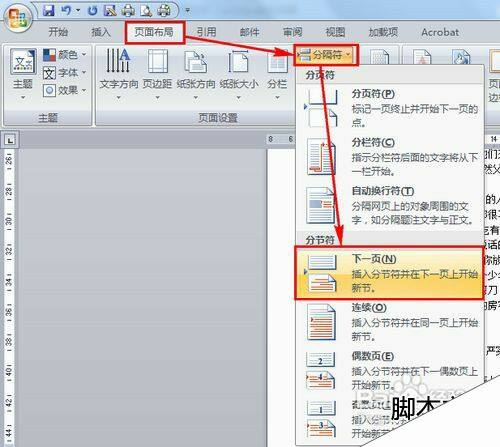
Task: Expand the theme 效果 dropdown
Action: tap(64, 90)
